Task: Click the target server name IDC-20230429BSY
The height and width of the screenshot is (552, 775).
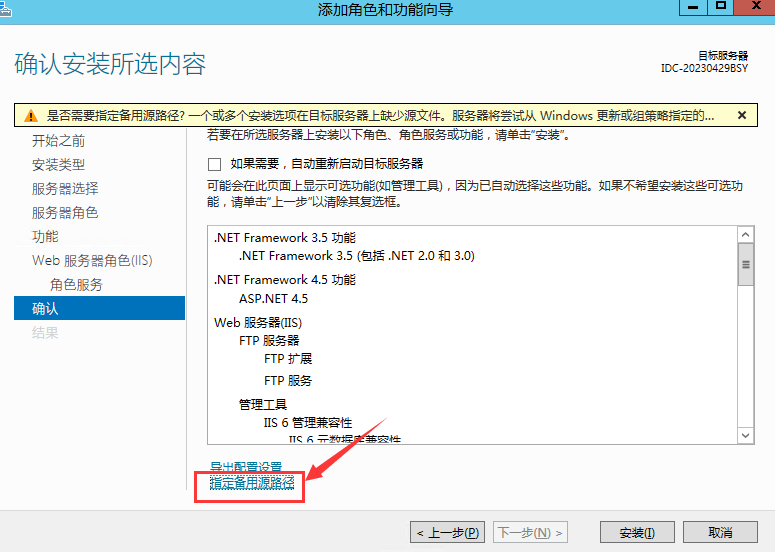Action: pyautogui.click(x=704, y=68)
